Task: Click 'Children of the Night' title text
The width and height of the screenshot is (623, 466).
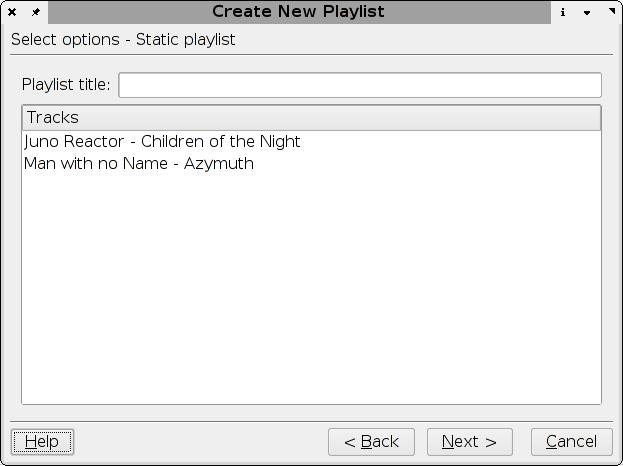Action: pos(220,142)
